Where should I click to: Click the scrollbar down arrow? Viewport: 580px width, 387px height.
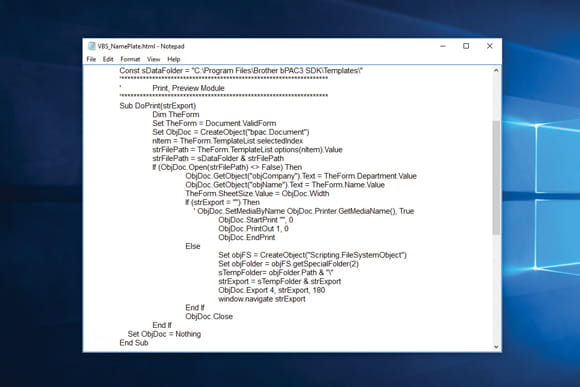(496, 347)
